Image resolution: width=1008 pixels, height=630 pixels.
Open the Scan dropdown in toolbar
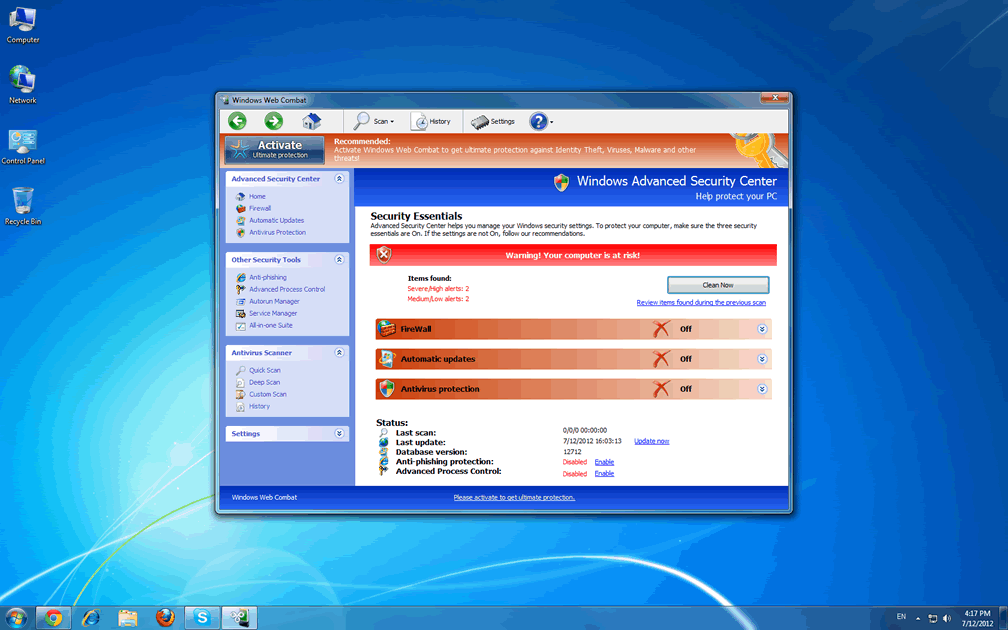374,122
